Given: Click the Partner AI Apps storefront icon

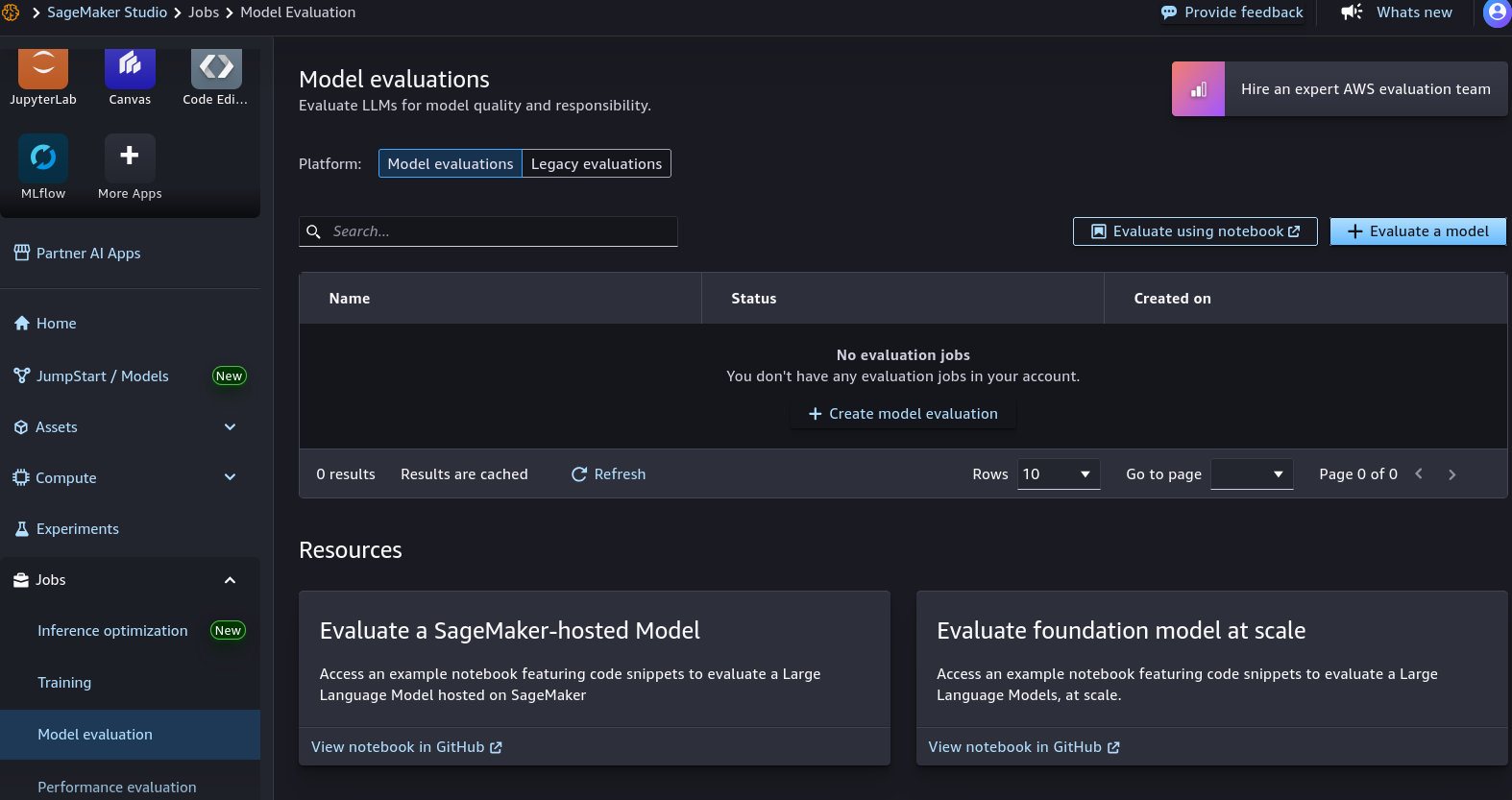Looking at the screenshot, I should point(22,253).
